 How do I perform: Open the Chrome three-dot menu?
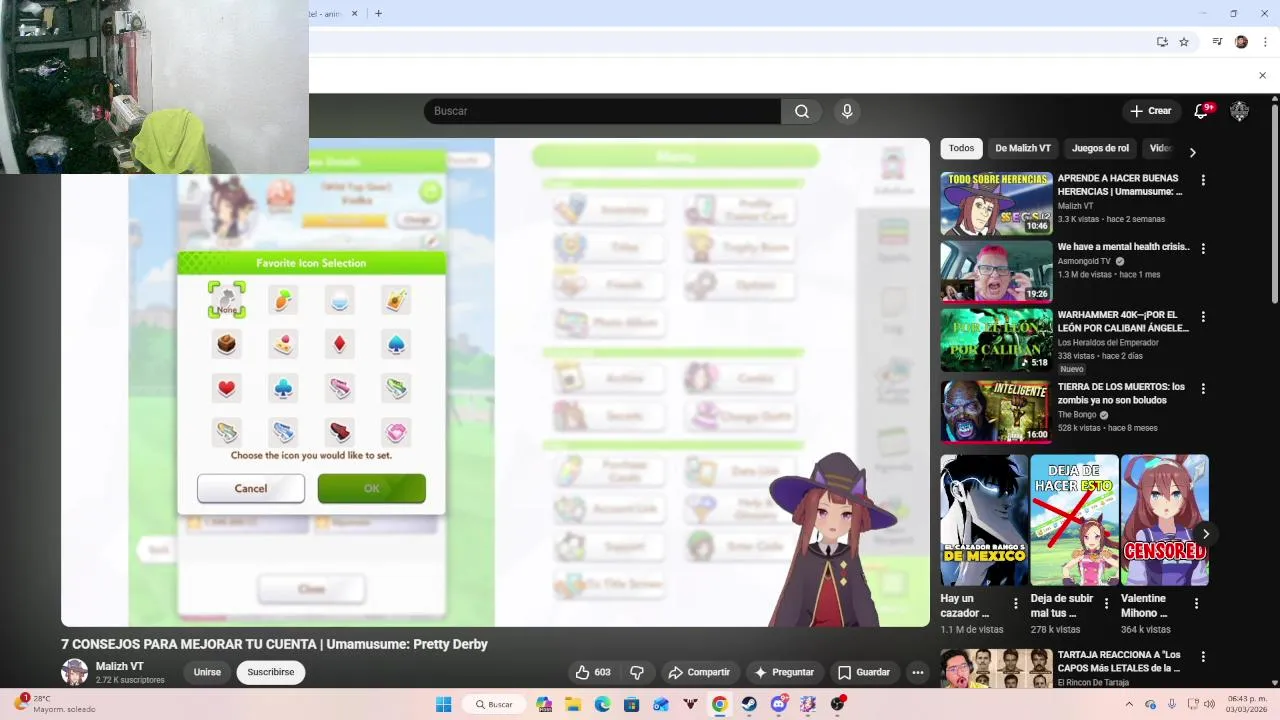point(1265,42)
